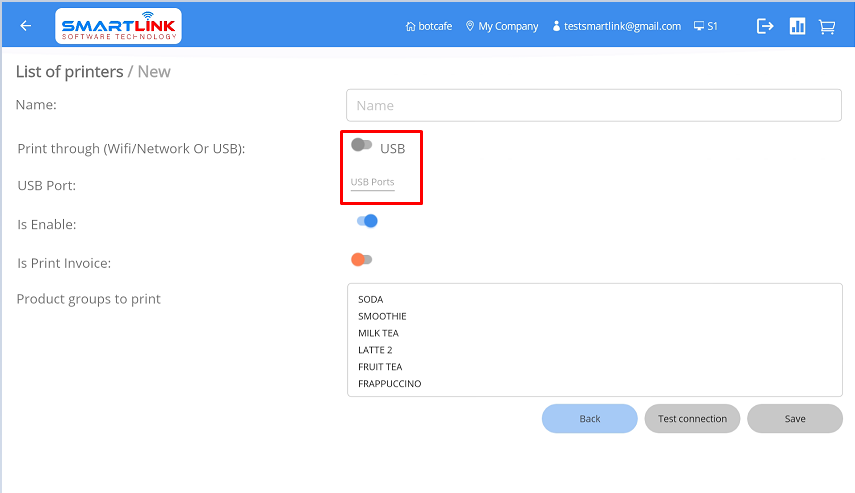Disable the Is Enable switch
Image resolution: width=855 pixels, height=493 pixels.
coord(367,221)
